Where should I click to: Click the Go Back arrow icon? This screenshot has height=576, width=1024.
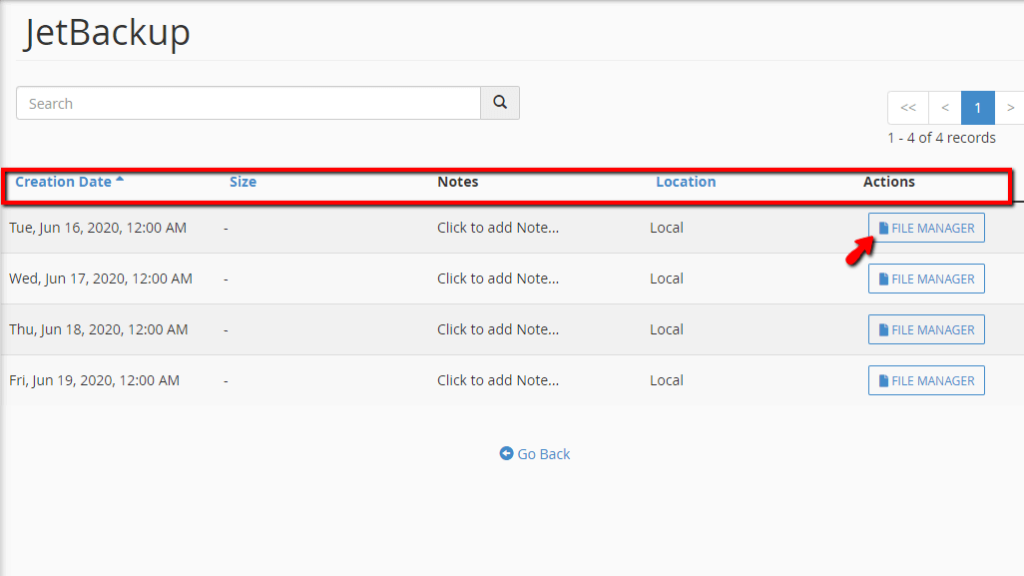506,453
